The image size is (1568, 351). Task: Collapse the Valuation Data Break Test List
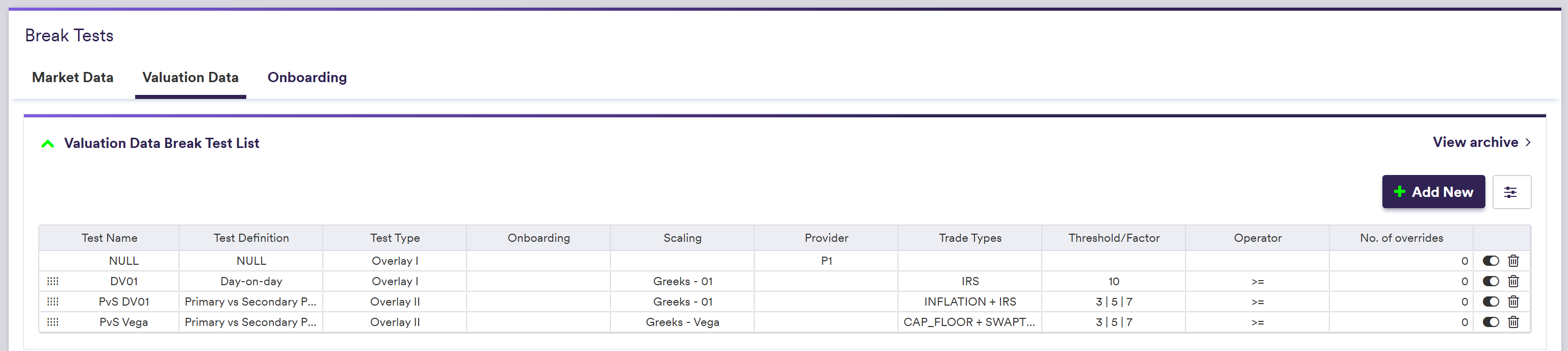tap(47, 144)
